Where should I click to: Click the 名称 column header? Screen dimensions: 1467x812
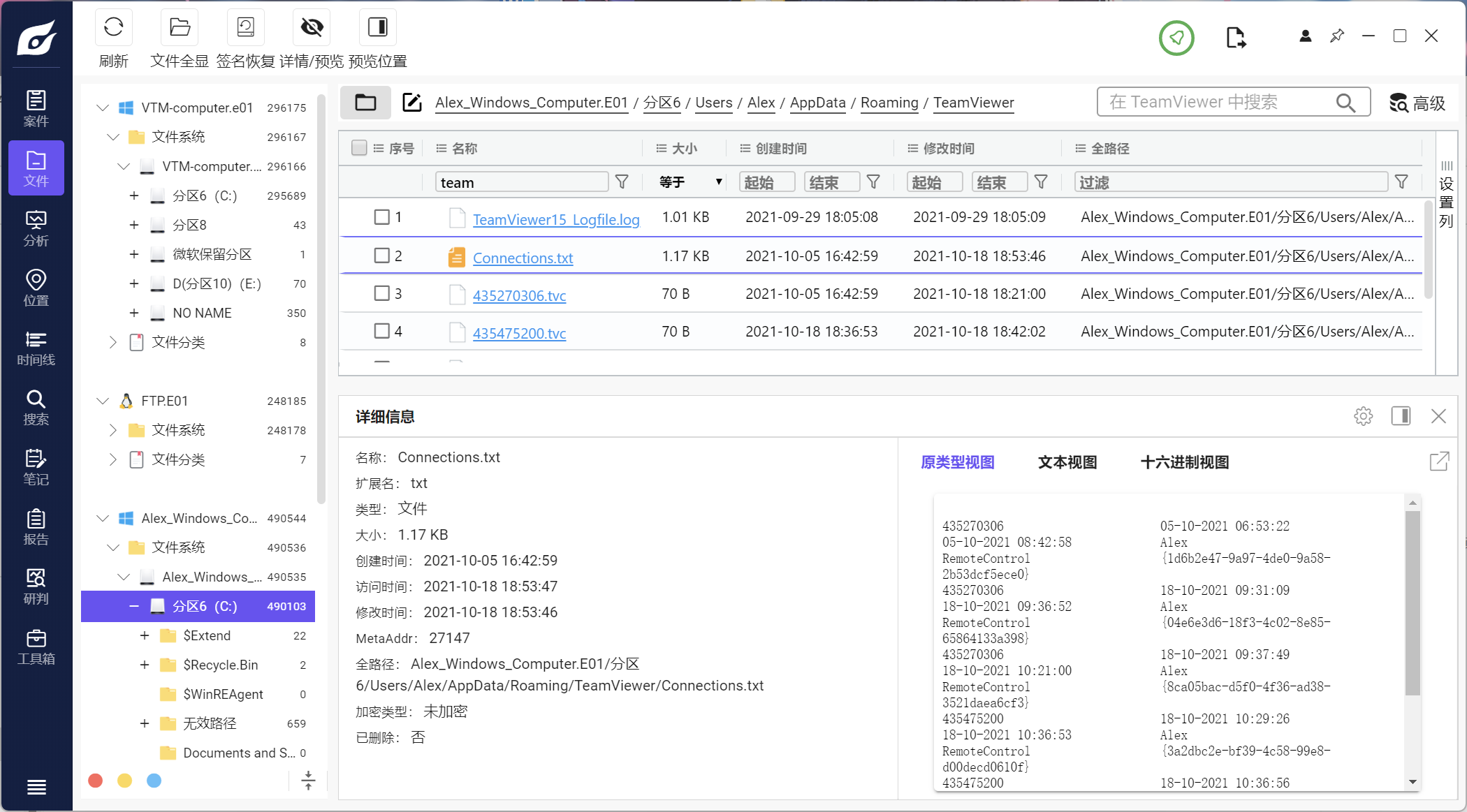465,149
